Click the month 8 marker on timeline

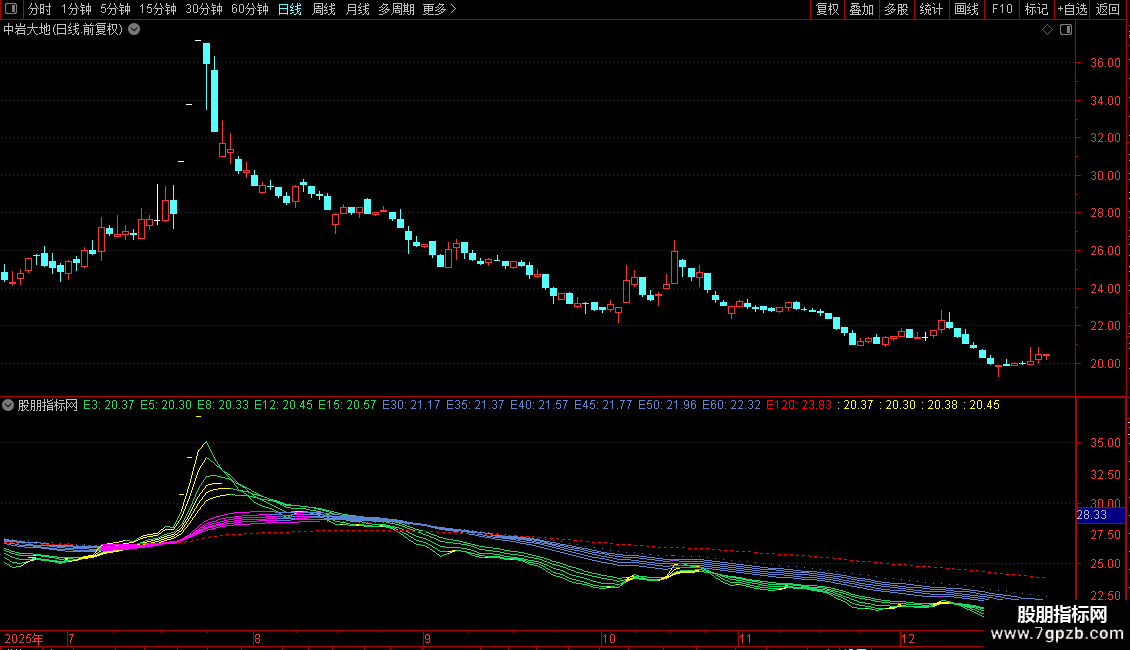(257, 638)
